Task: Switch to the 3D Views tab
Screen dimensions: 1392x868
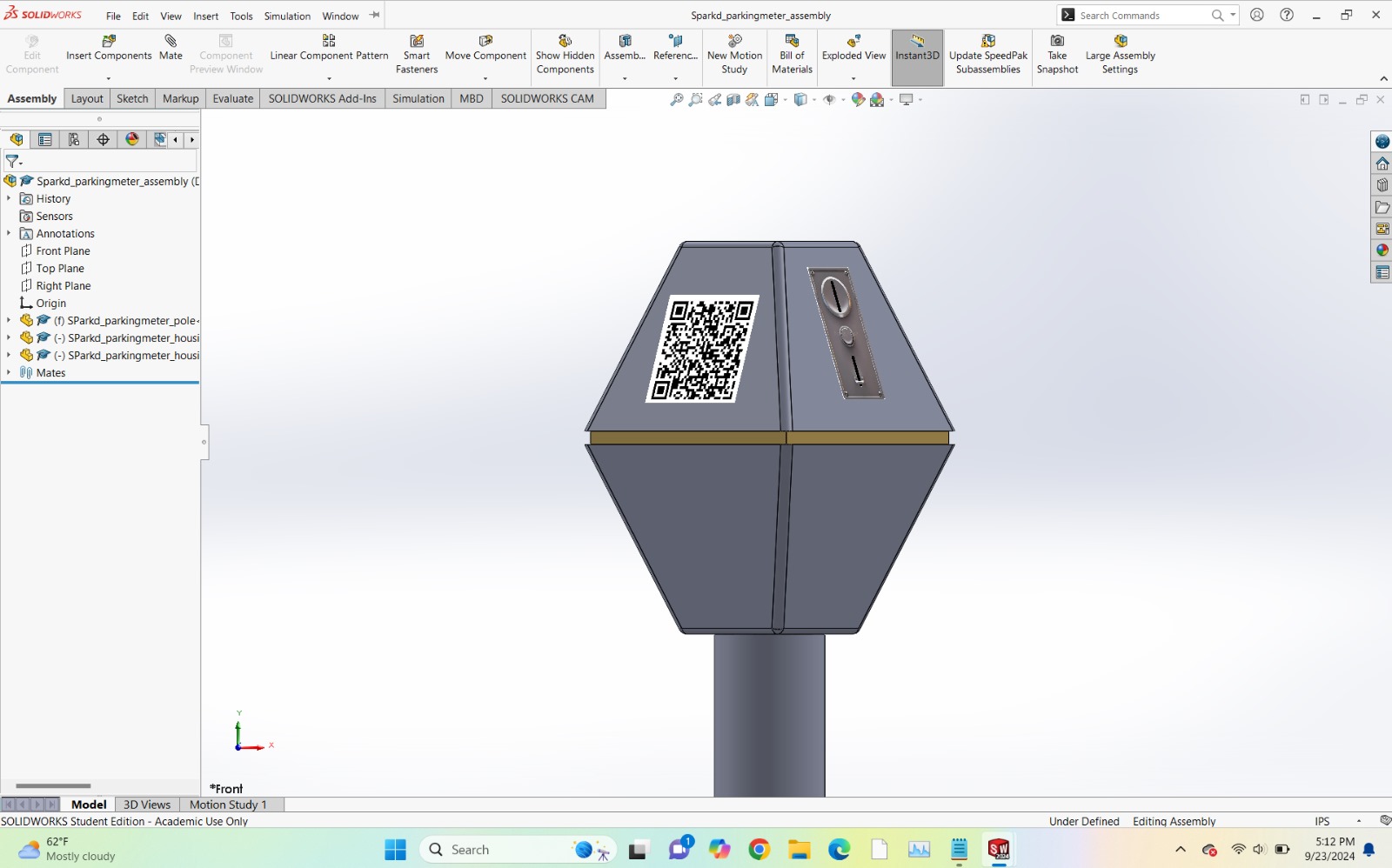Action: (147, 805)
